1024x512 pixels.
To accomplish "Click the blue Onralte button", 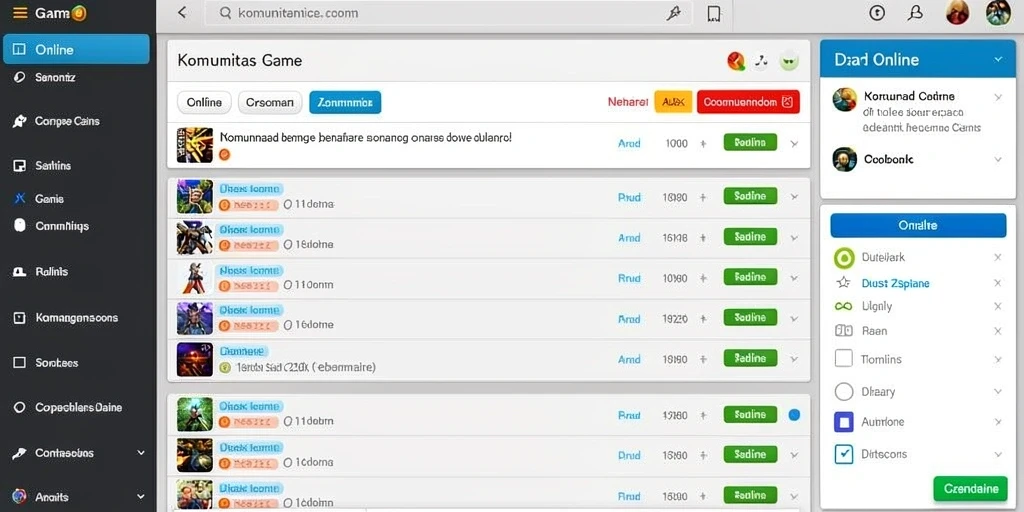I will (x=918, y=225).
